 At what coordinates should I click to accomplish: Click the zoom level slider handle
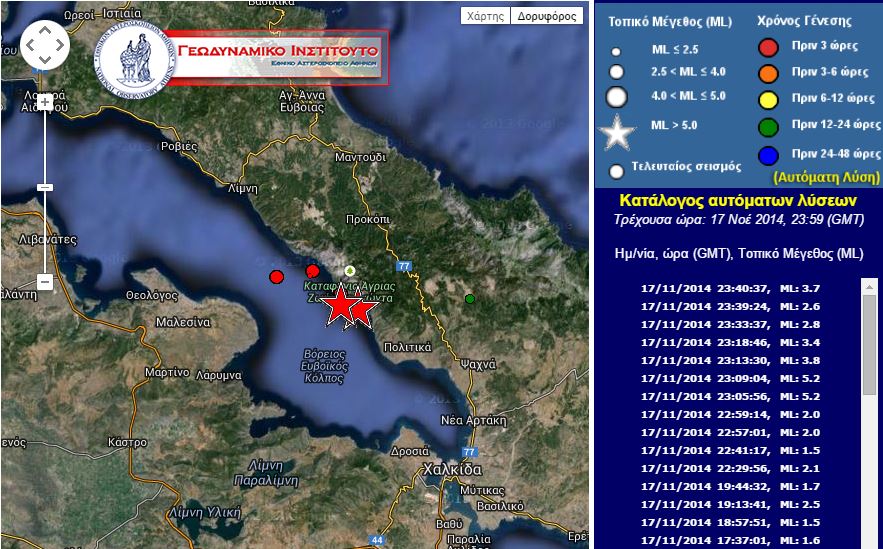(x=45, y=187)
